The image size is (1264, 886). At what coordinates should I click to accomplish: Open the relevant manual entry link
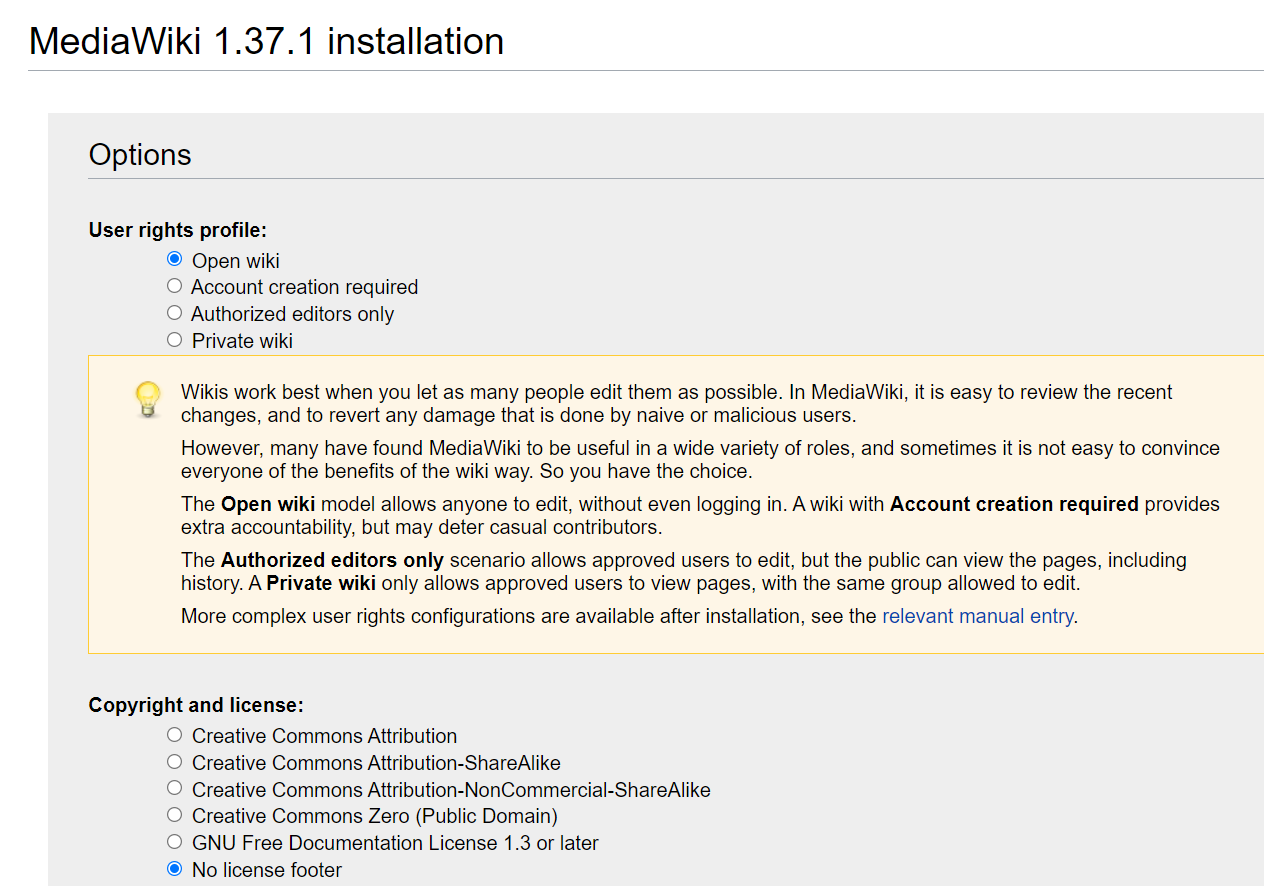click(977, 615)
